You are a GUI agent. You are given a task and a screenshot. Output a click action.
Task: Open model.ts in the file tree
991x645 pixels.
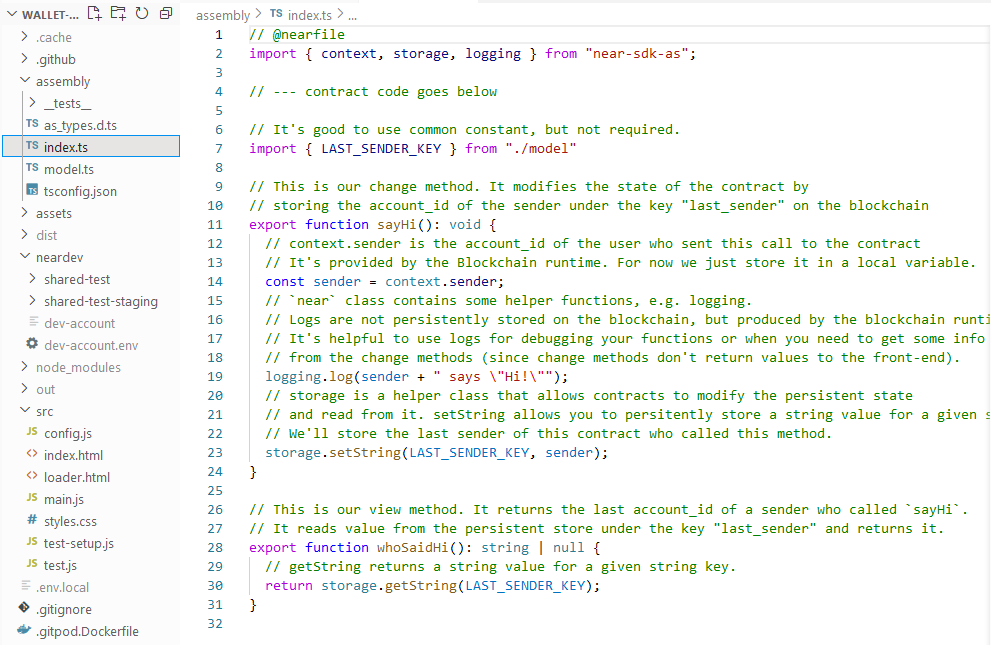point(68,169)
